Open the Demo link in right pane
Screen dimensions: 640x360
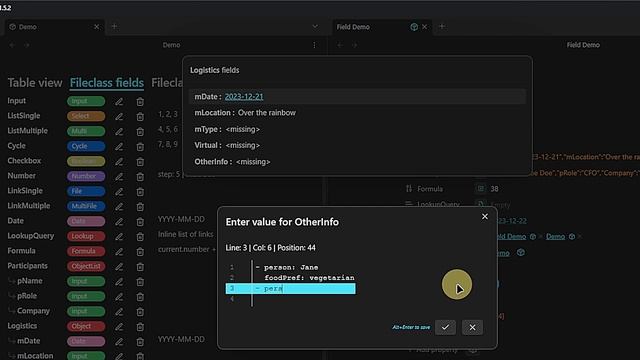[x=556, y=237]
